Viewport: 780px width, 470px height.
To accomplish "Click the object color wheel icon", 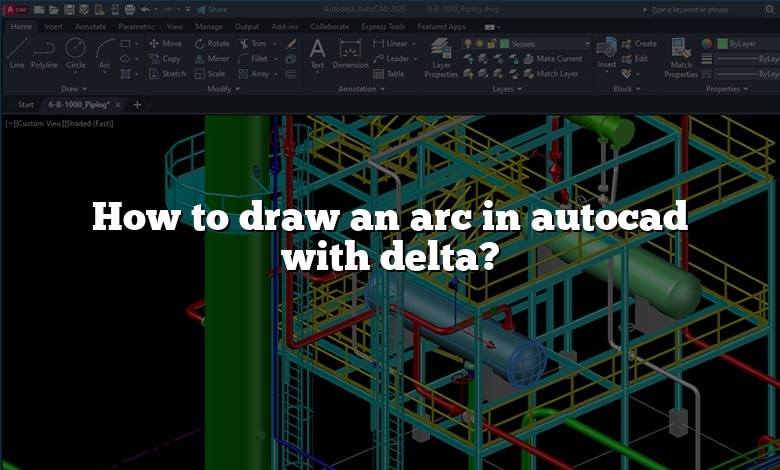I will click(707, 44).
